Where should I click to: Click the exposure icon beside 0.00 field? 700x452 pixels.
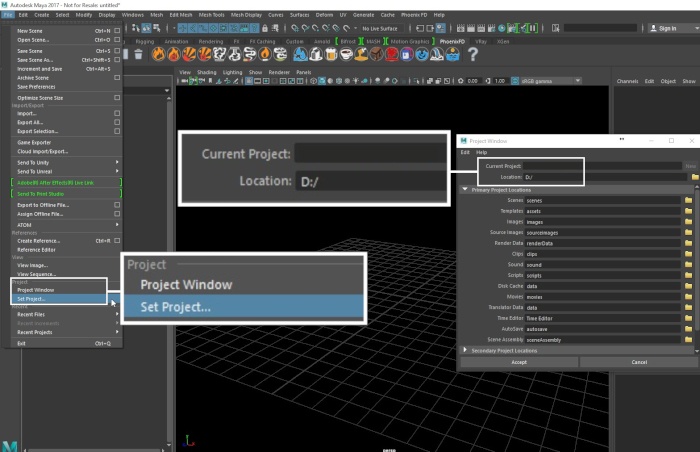461,81
